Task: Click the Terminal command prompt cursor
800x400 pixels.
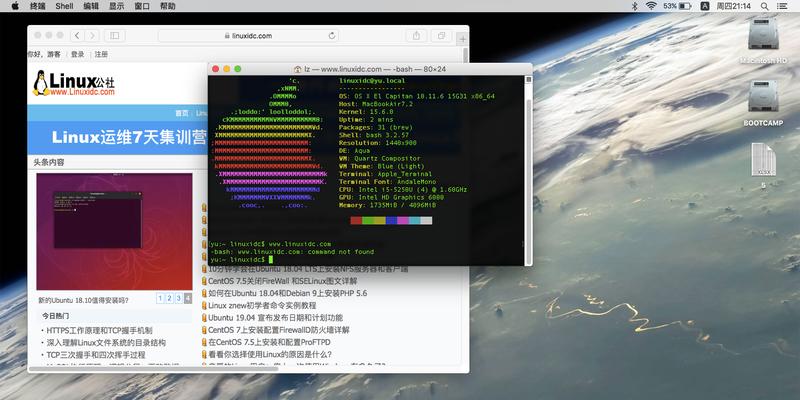Action: 271,260
